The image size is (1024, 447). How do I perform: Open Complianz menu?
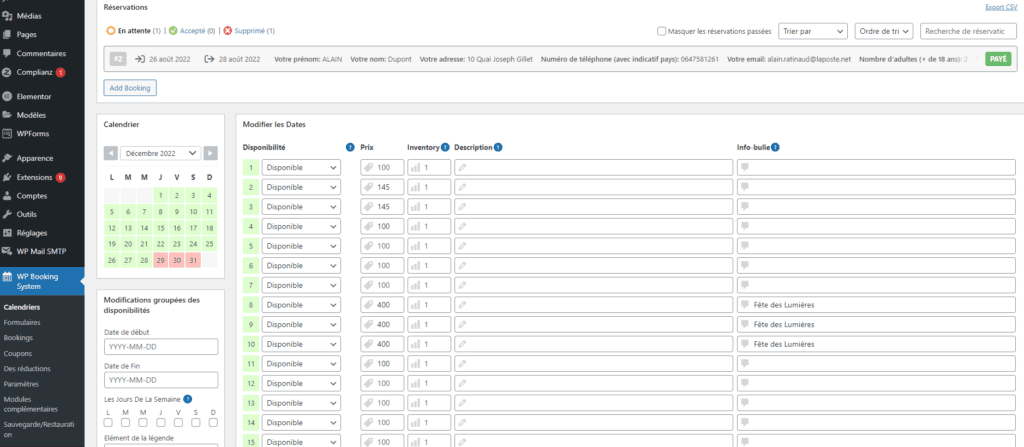click(34, 72)
